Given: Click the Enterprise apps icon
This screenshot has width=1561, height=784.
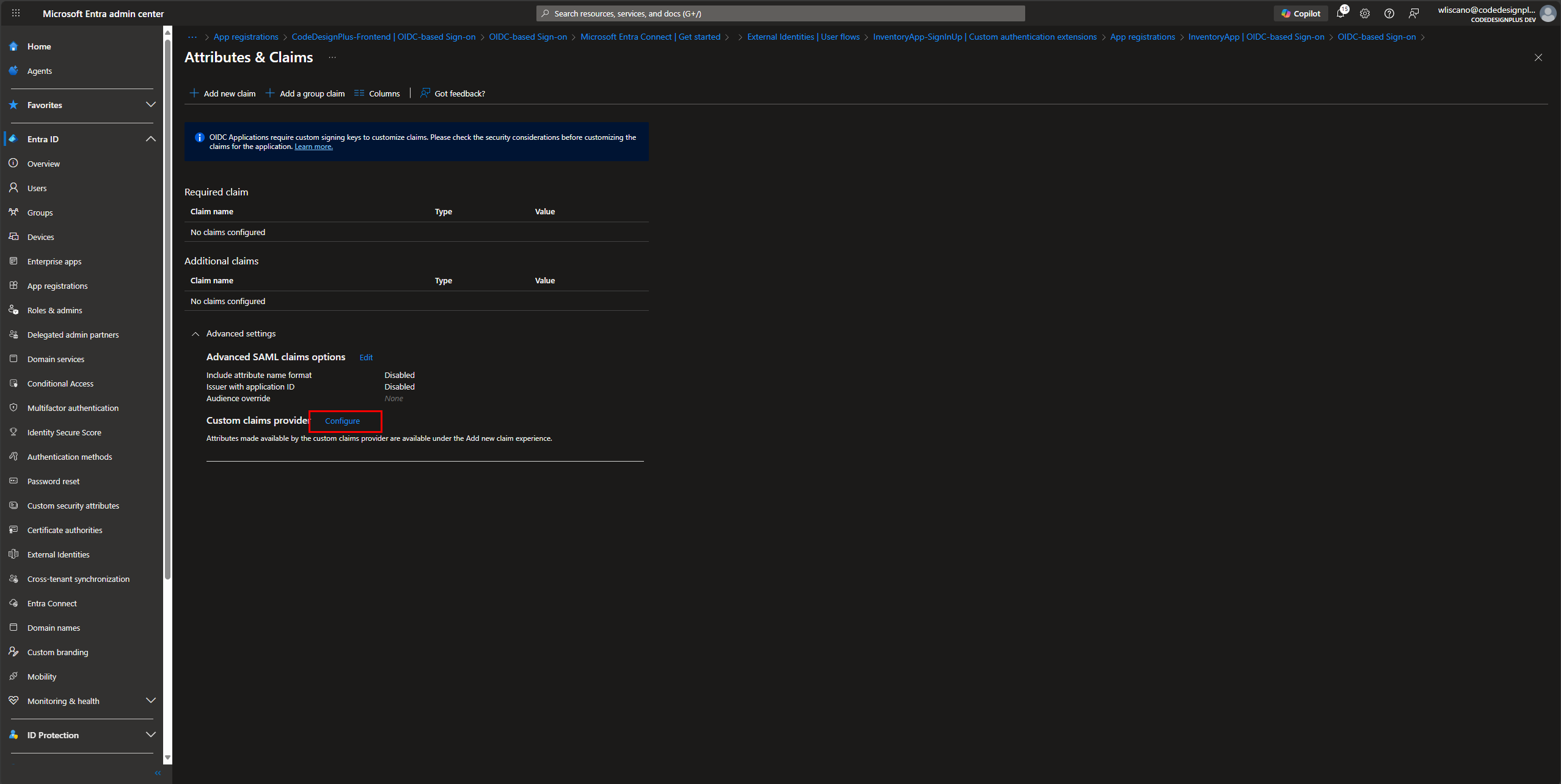Looking at the screenshot, I should pyautogui.click(x=13, y=261).
